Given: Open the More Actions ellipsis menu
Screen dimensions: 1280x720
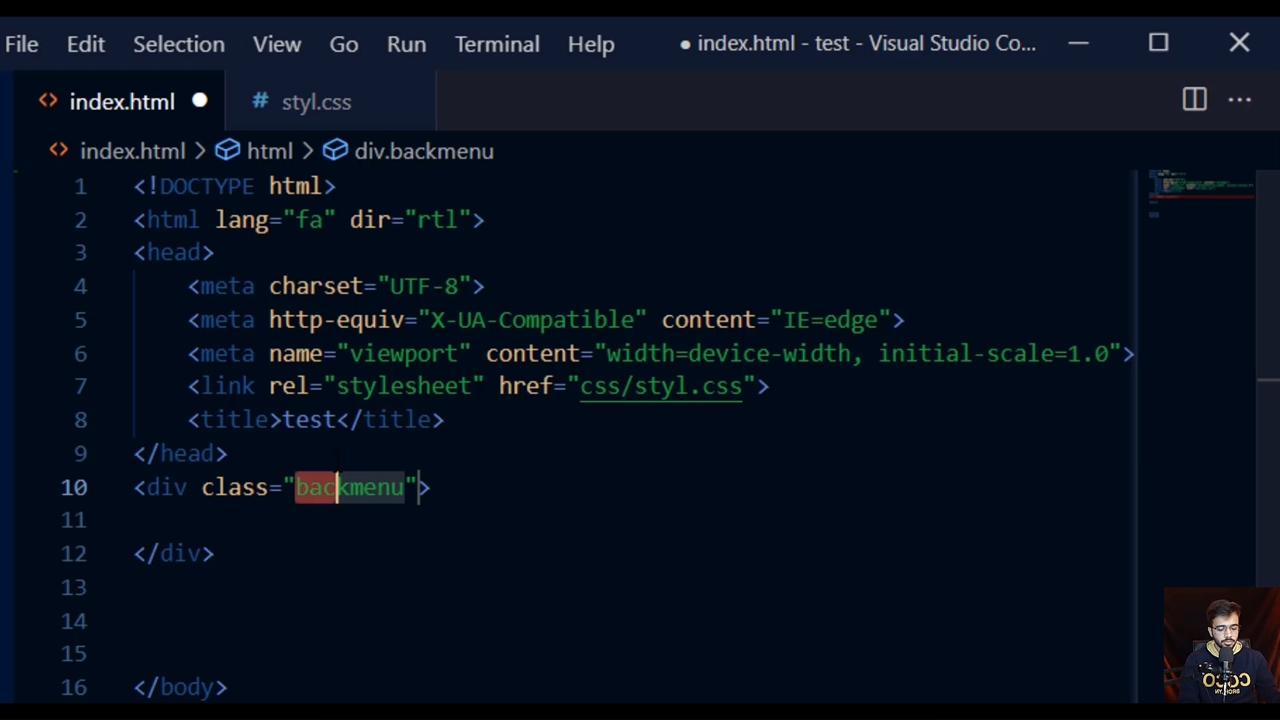Looking at the screenshot, I should click(x=1239, y=100).
